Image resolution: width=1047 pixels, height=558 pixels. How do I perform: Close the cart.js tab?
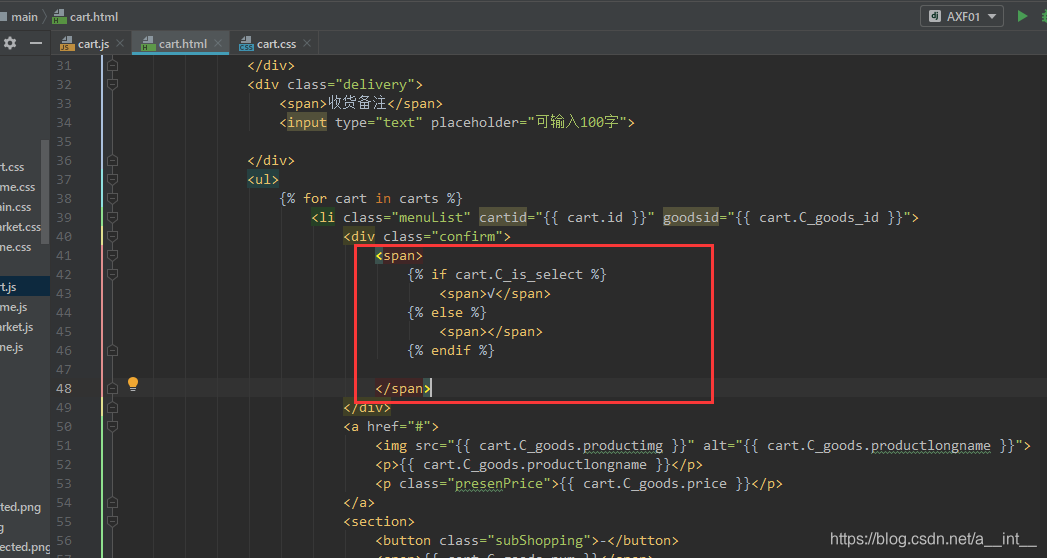[120, 43]
